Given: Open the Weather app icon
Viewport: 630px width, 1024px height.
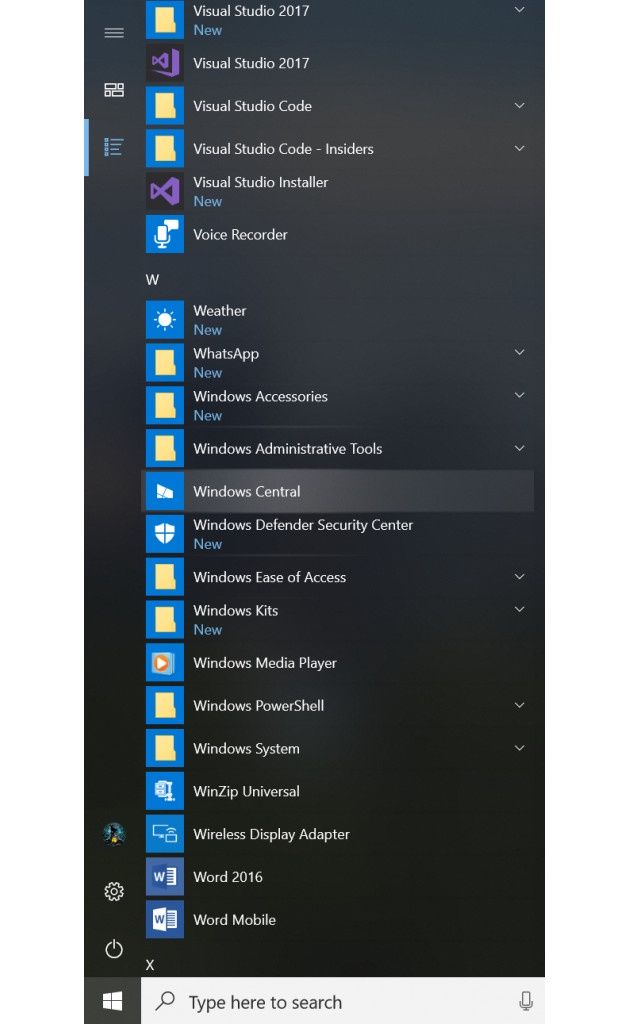Looking at the screenshot, I should (165, 320).
